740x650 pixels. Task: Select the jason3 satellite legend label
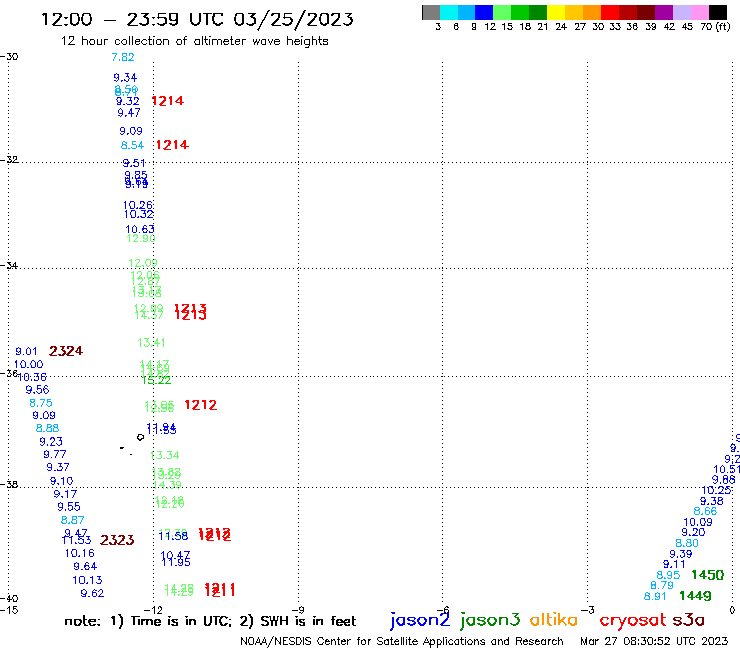coord(489,620)
